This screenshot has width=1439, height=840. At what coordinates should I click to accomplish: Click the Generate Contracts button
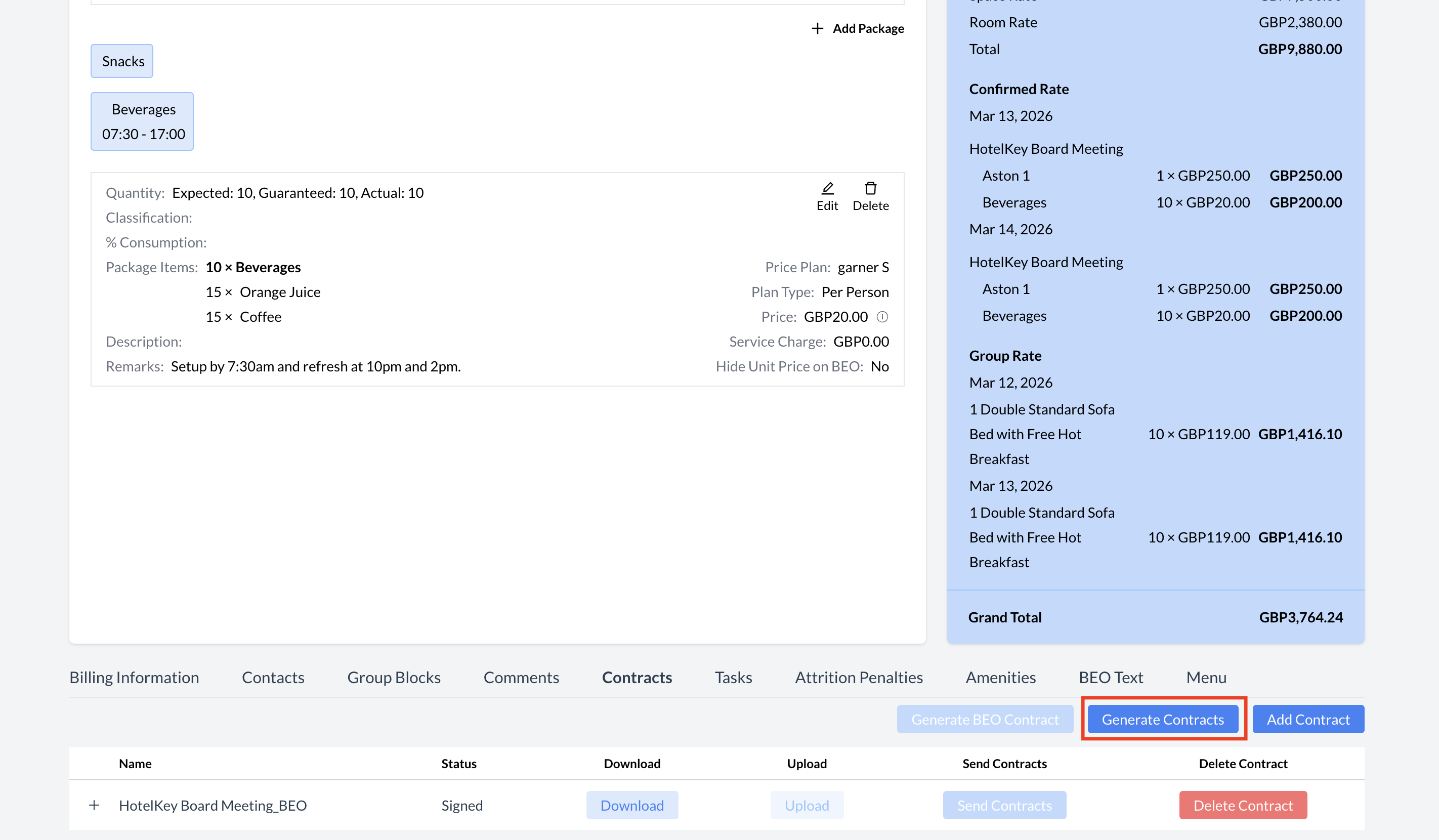[1162, 720]
